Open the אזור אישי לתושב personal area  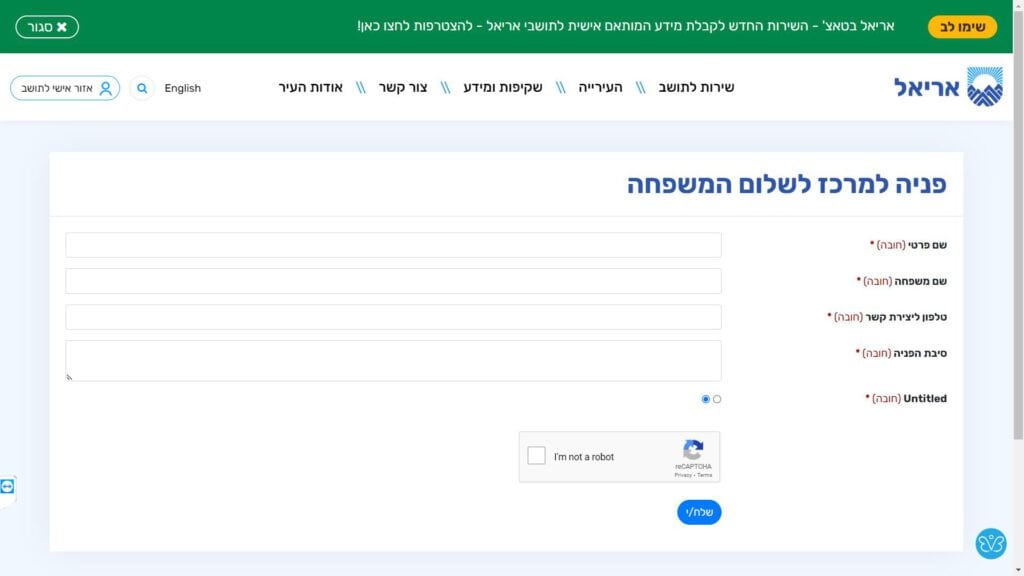pyautogui.click(x=65, y=88)
